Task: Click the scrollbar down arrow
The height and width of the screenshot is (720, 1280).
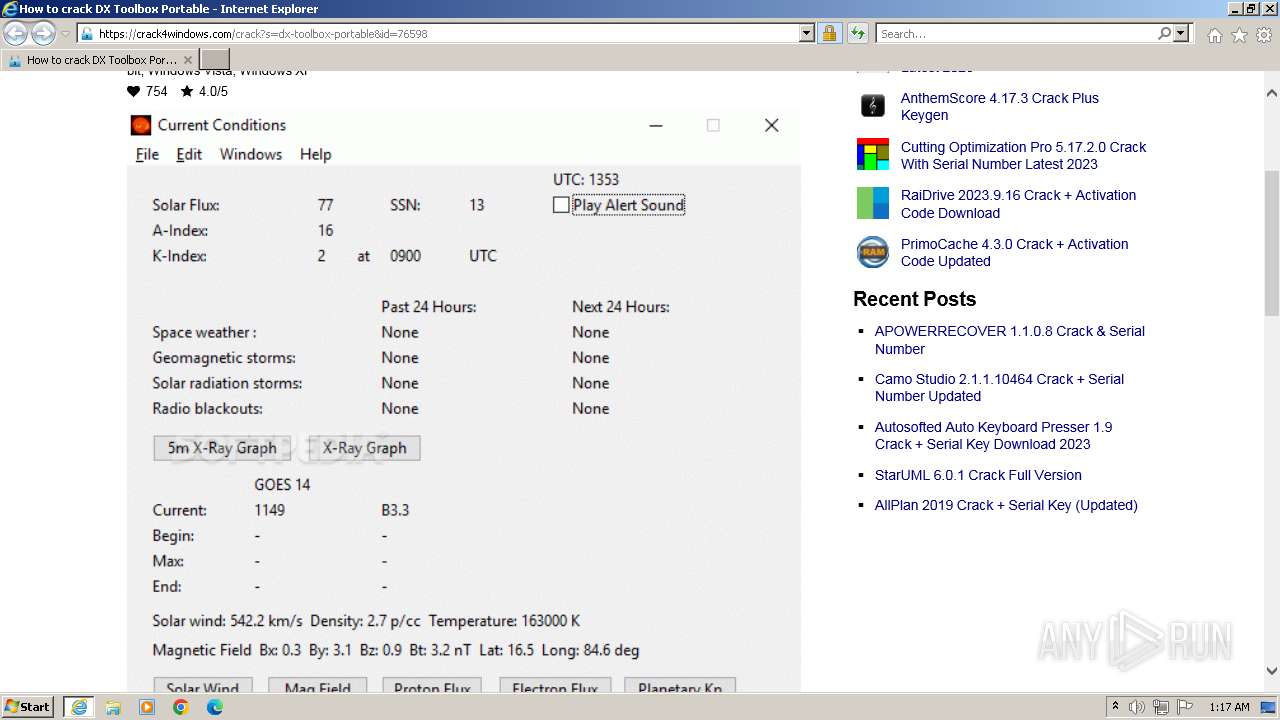Action: click(1272, 671)
